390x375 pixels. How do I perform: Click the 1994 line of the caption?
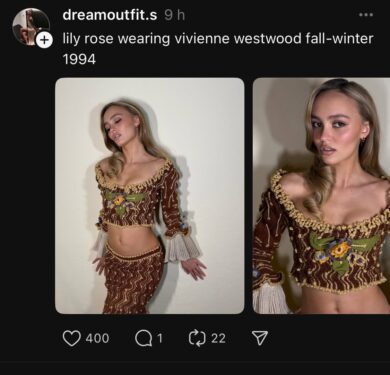[79, 59]
